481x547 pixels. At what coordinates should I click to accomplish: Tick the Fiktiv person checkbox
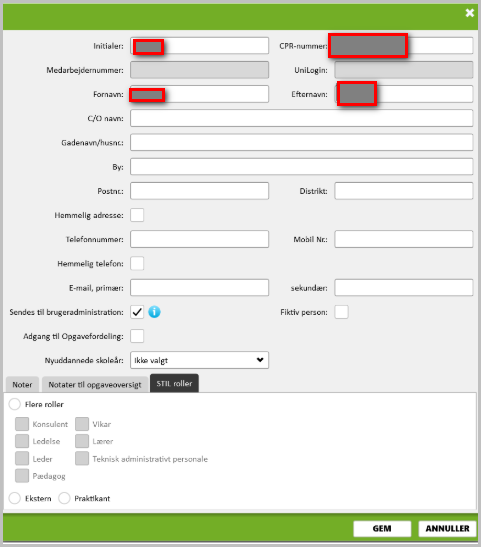(x=341, y=312)
